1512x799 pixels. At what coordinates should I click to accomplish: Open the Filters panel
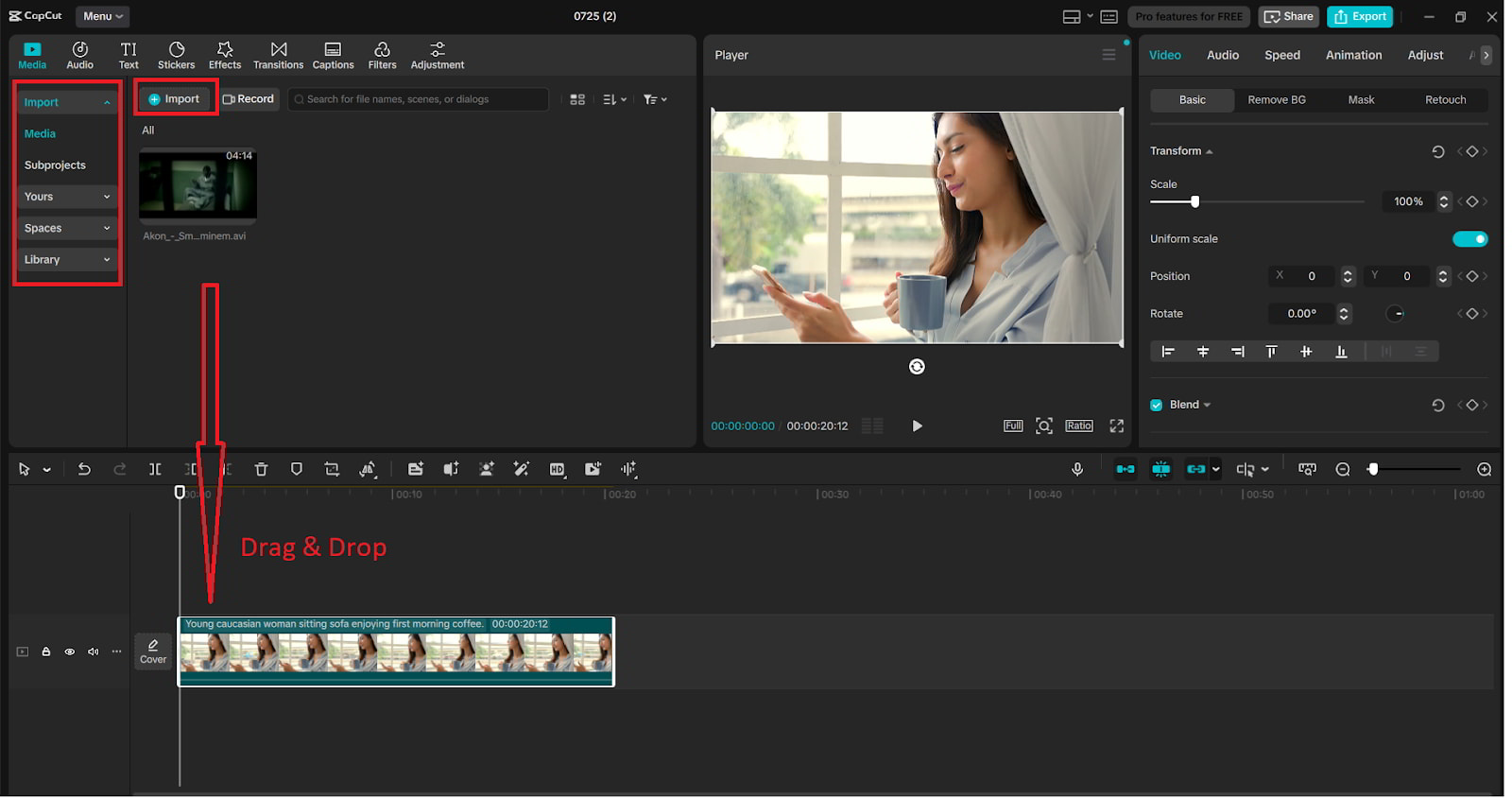pyautogui.click(x=382, y=56)
